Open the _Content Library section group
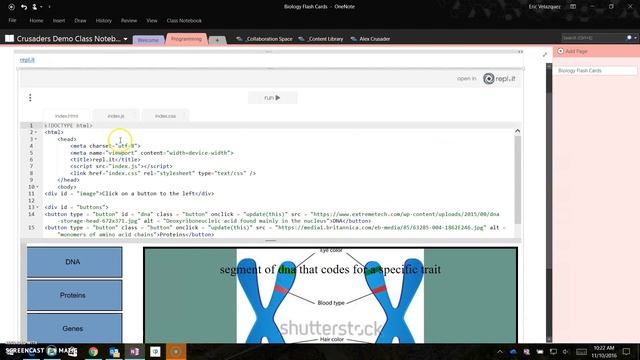 (x=325, y=39)
